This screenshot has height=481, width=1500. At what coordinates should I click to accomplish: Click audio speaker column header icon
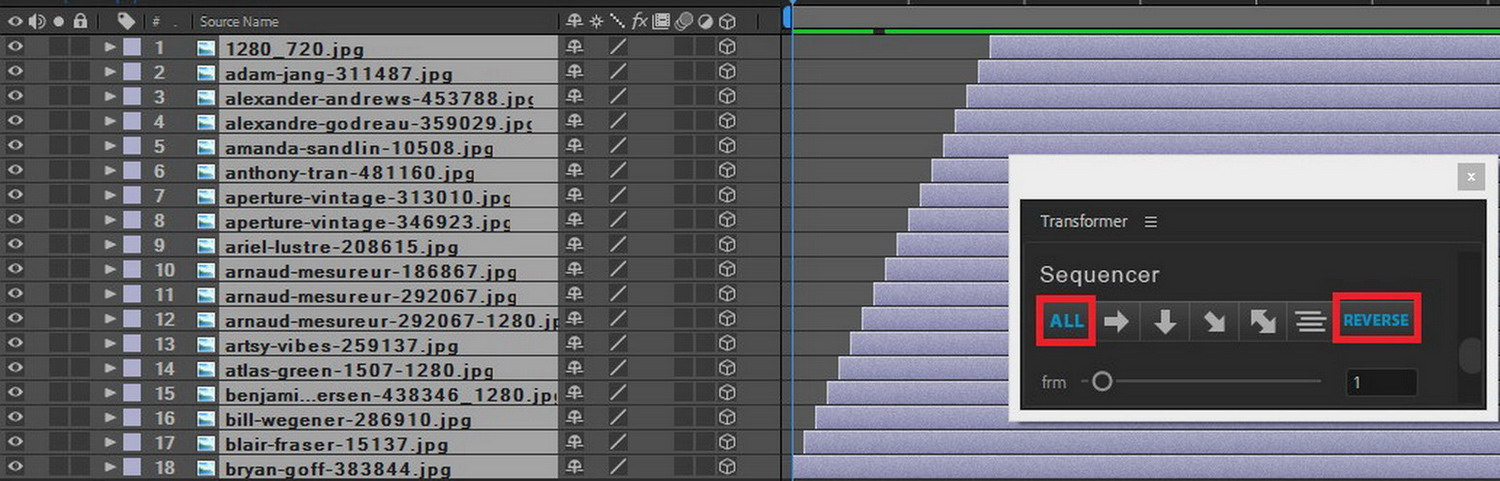[x=37, y=21]
